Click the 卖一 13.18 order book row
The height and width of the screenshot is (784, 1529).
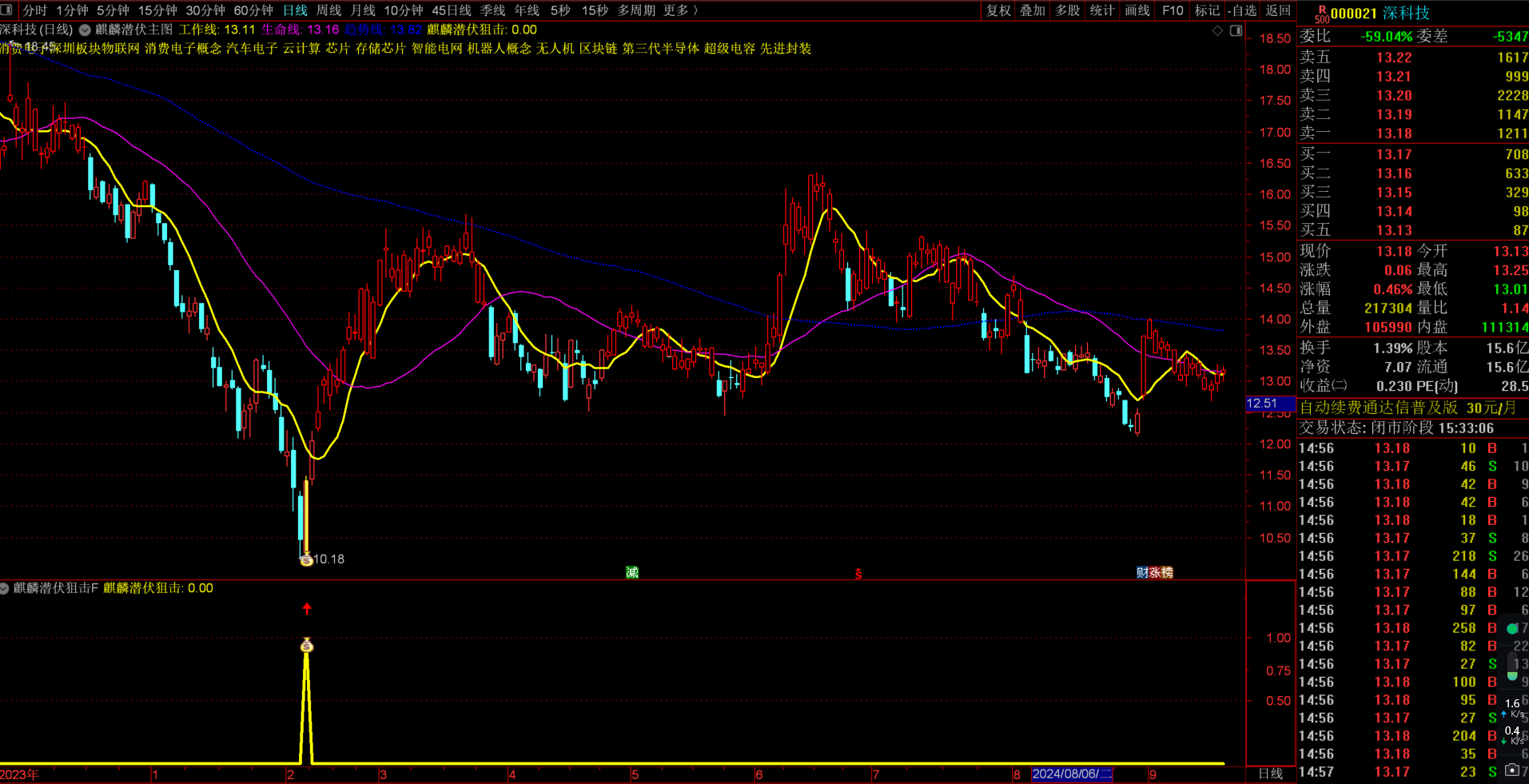1413,133
